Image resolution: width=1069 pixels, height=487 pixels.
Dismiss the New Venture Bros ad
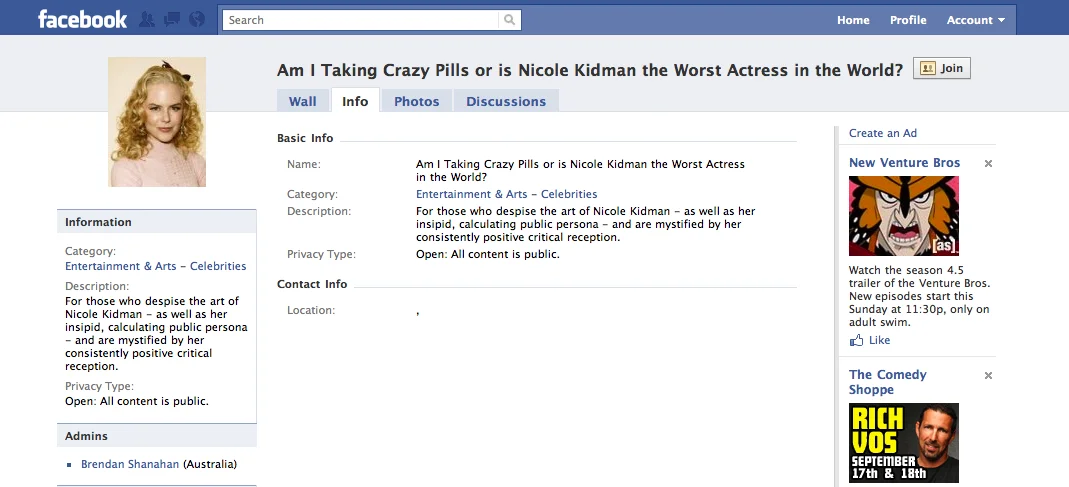tap(988, 164)
